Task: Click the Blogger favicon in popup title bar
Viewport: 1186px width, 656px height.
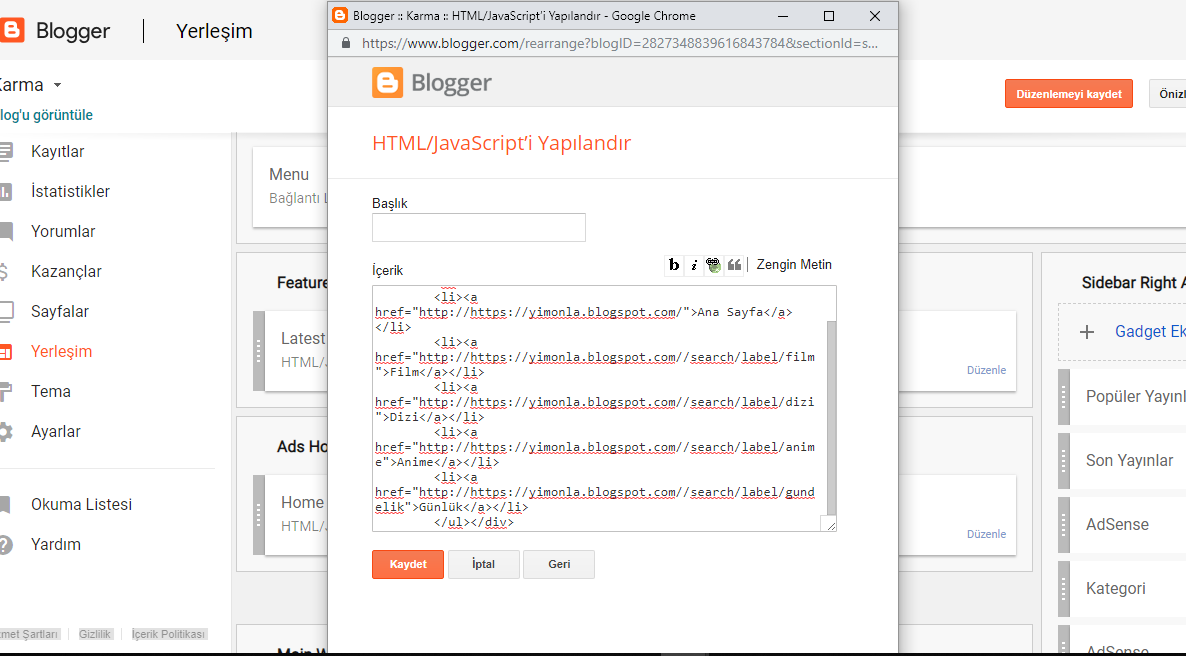Action: (x=340, y=15)
